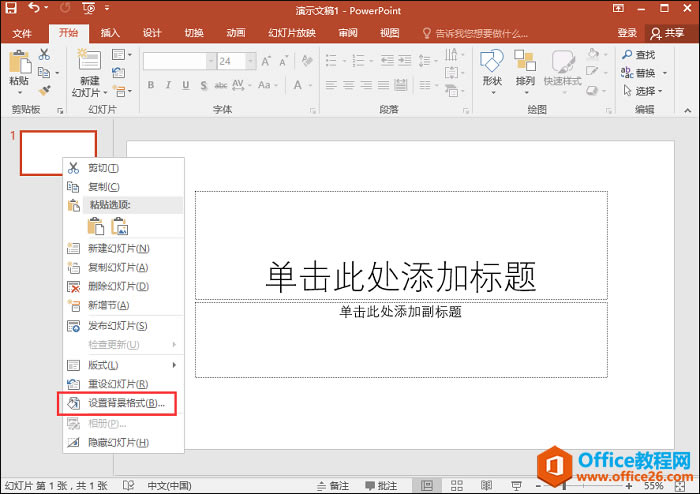Click Reading view icon in status bar
700x494 pixels.
coord(487,486)
